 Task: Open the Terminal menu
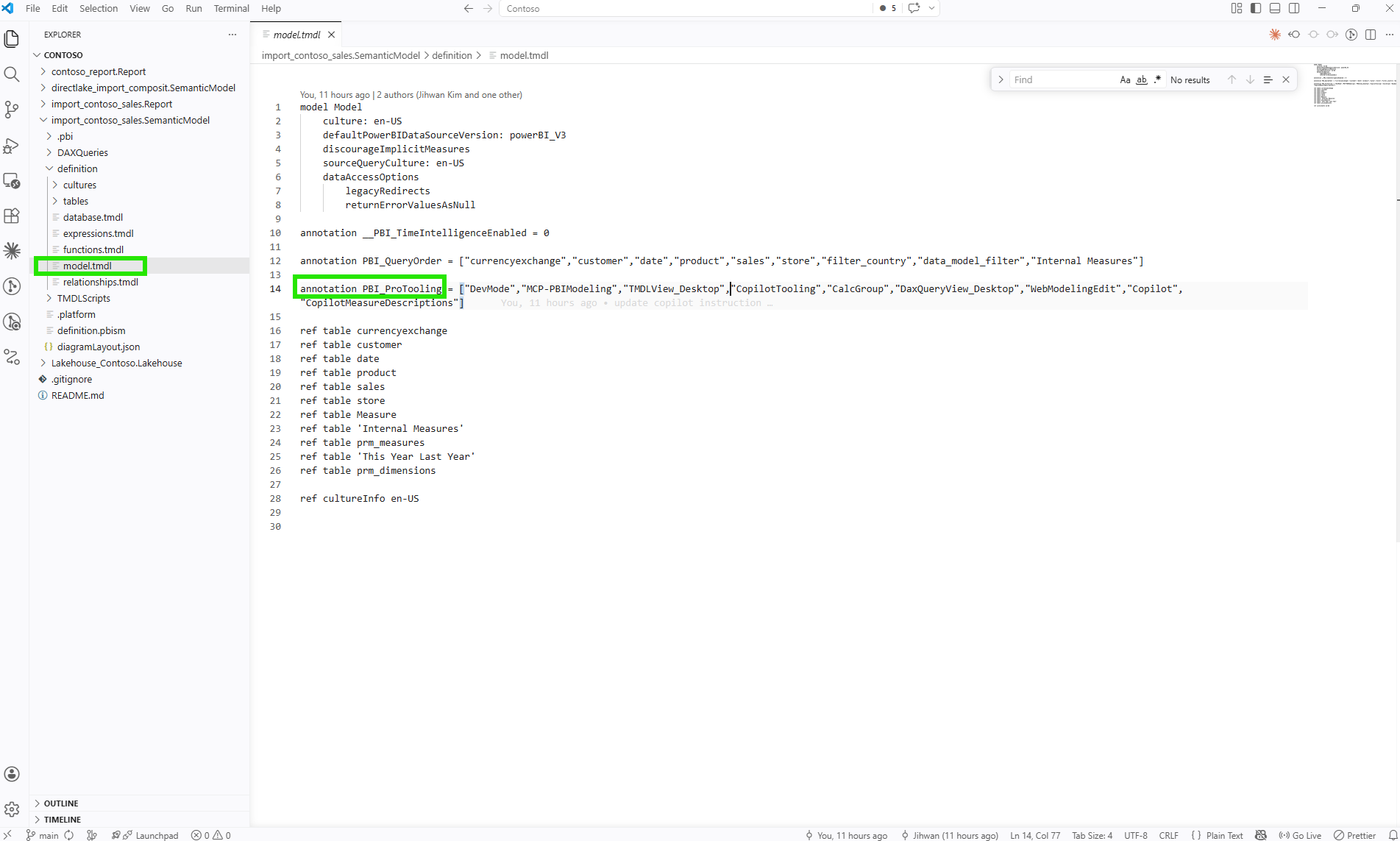231,8
